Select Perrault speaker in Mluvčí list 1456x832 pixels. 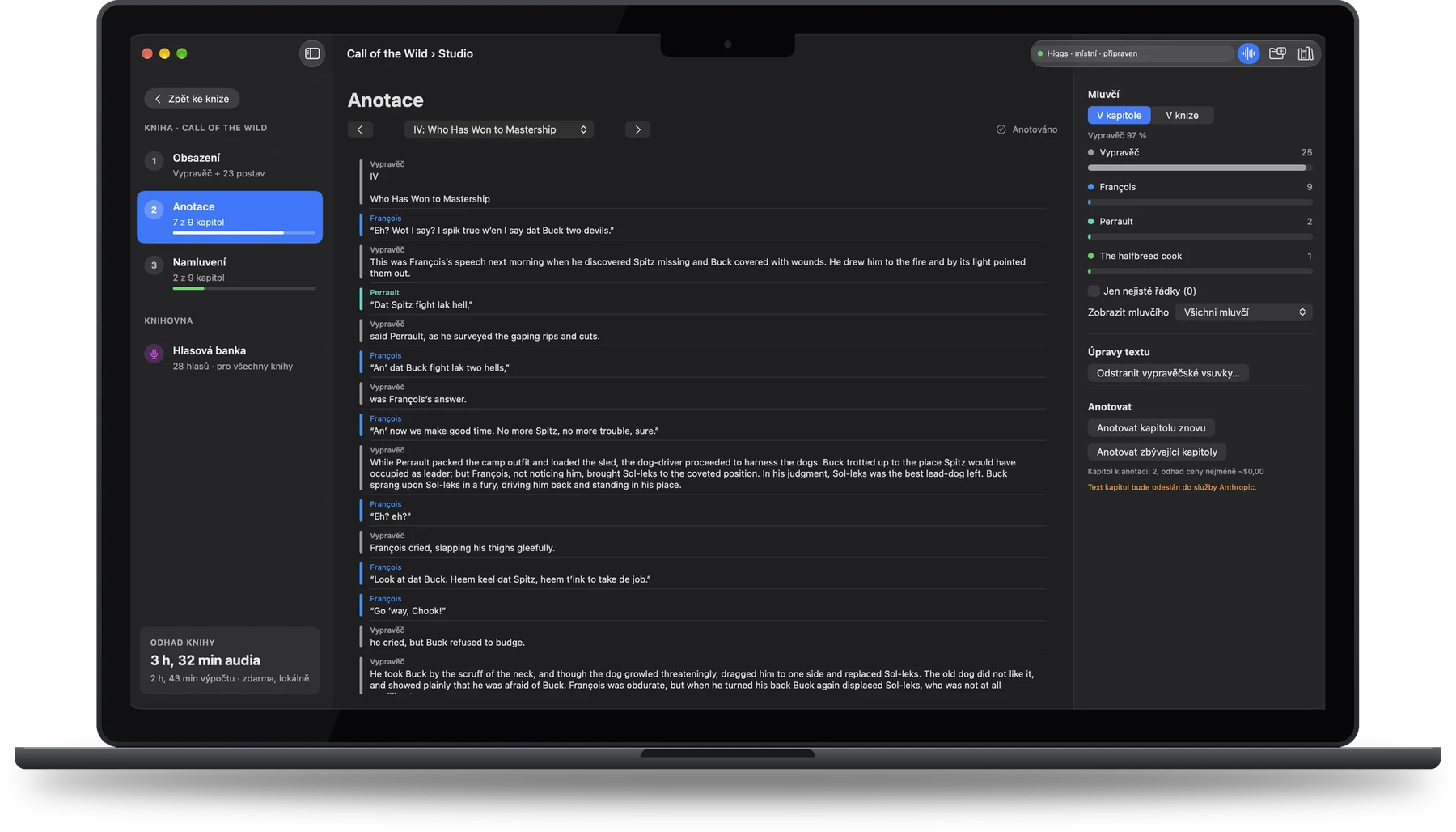tap(1200, 222)
